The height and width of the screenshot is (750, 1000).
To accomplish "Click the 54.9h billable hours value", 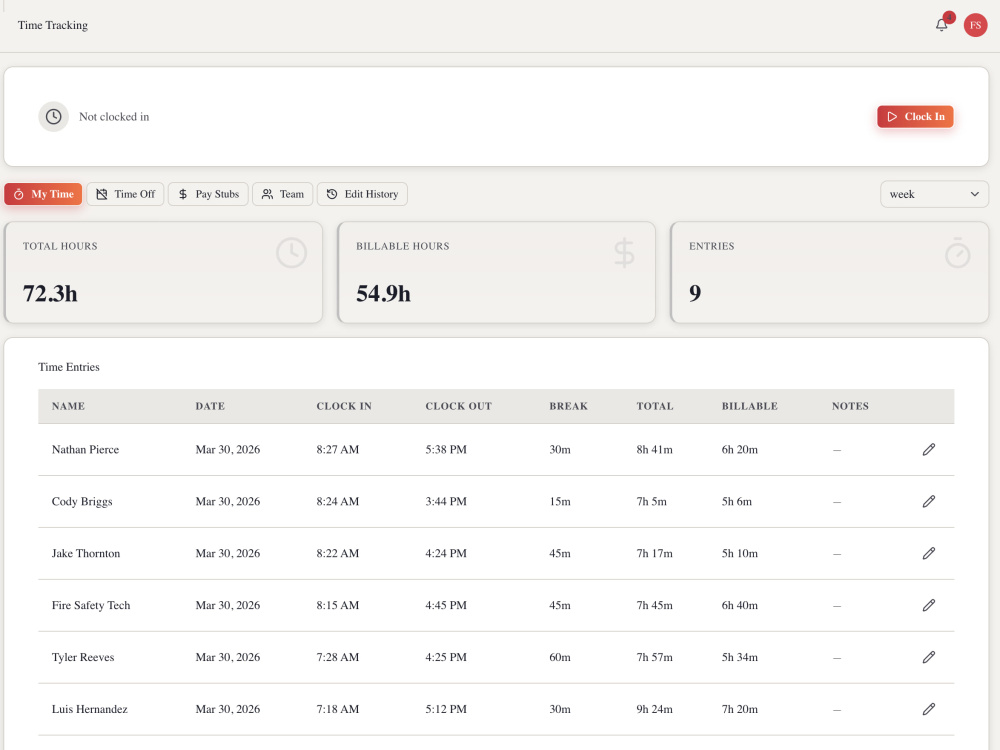I will click(383, 293).
